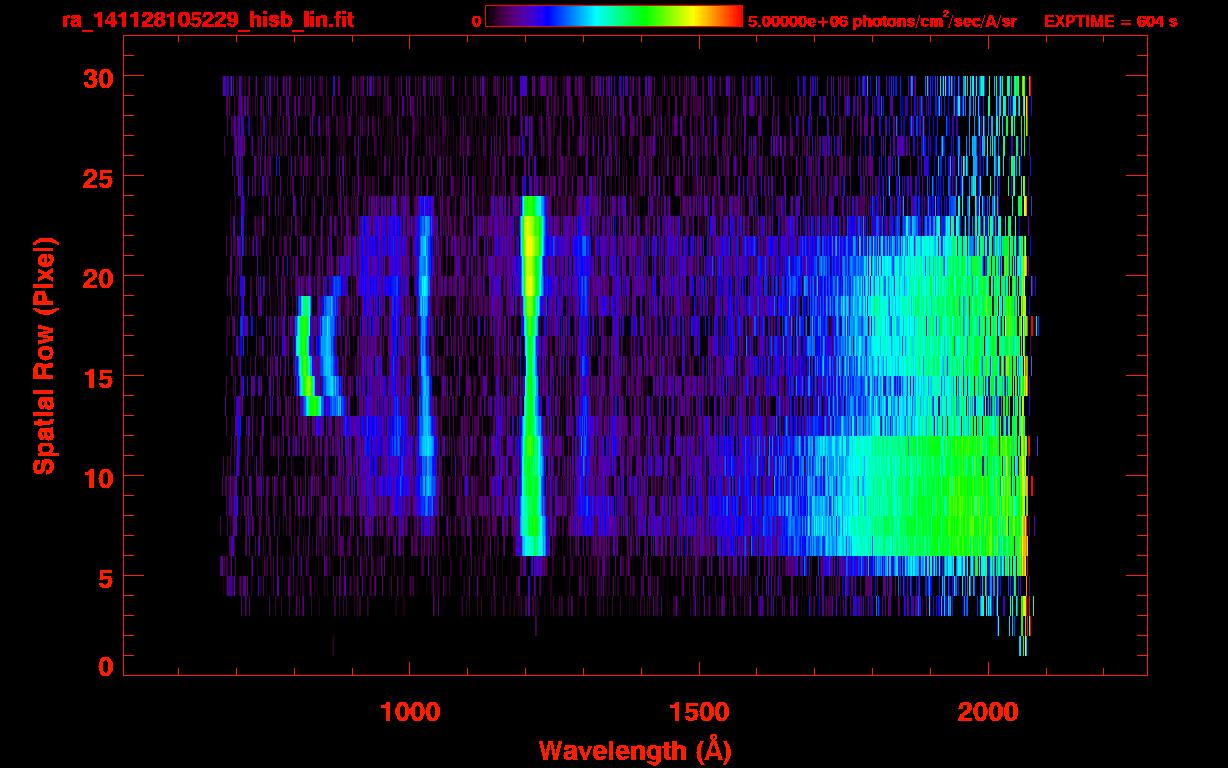Click the Wavelength (Å) axis title

tap(636, 750)
